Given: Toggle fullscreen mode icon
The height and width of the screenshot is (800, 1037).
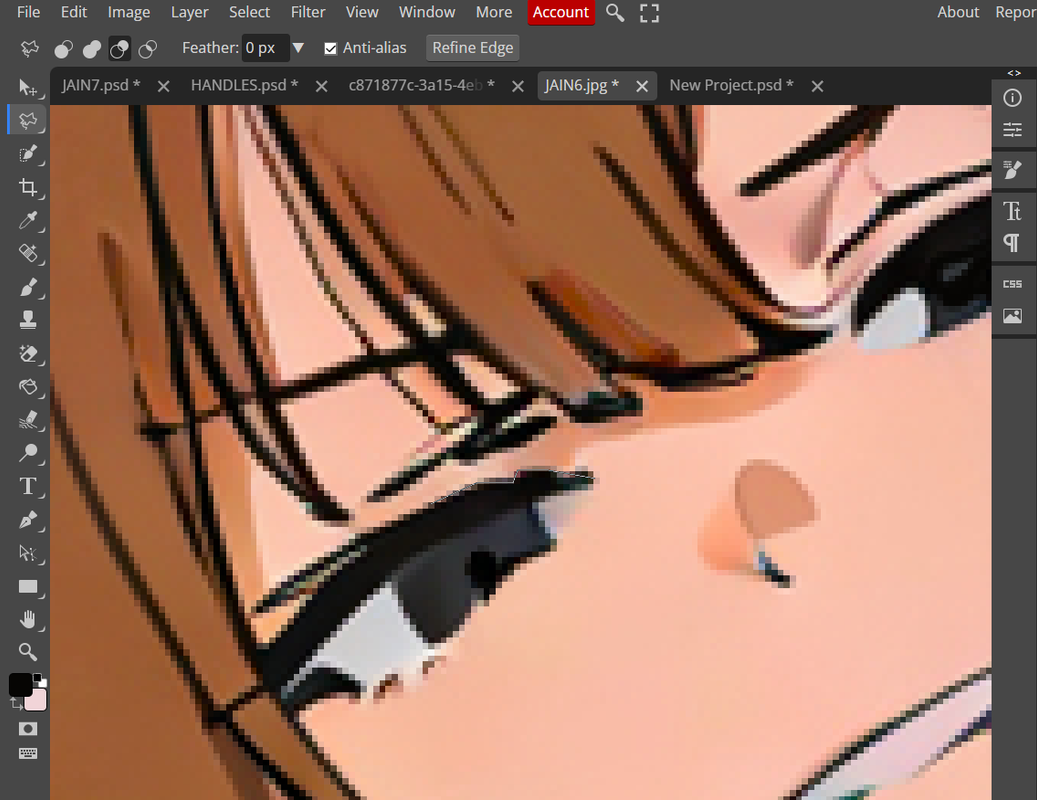Looking at the screenshot, I should pos(649,13).
